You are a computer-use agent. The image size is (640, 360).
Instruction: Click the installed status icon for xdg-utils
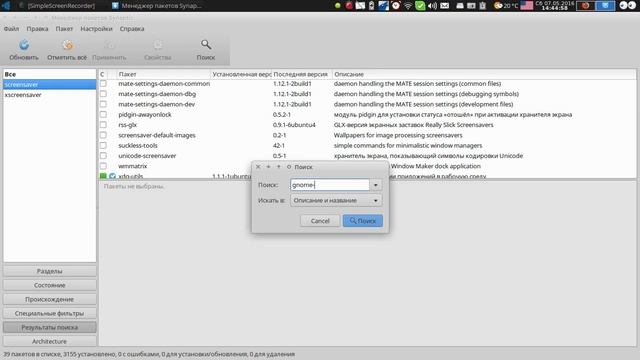pos(103,176)
